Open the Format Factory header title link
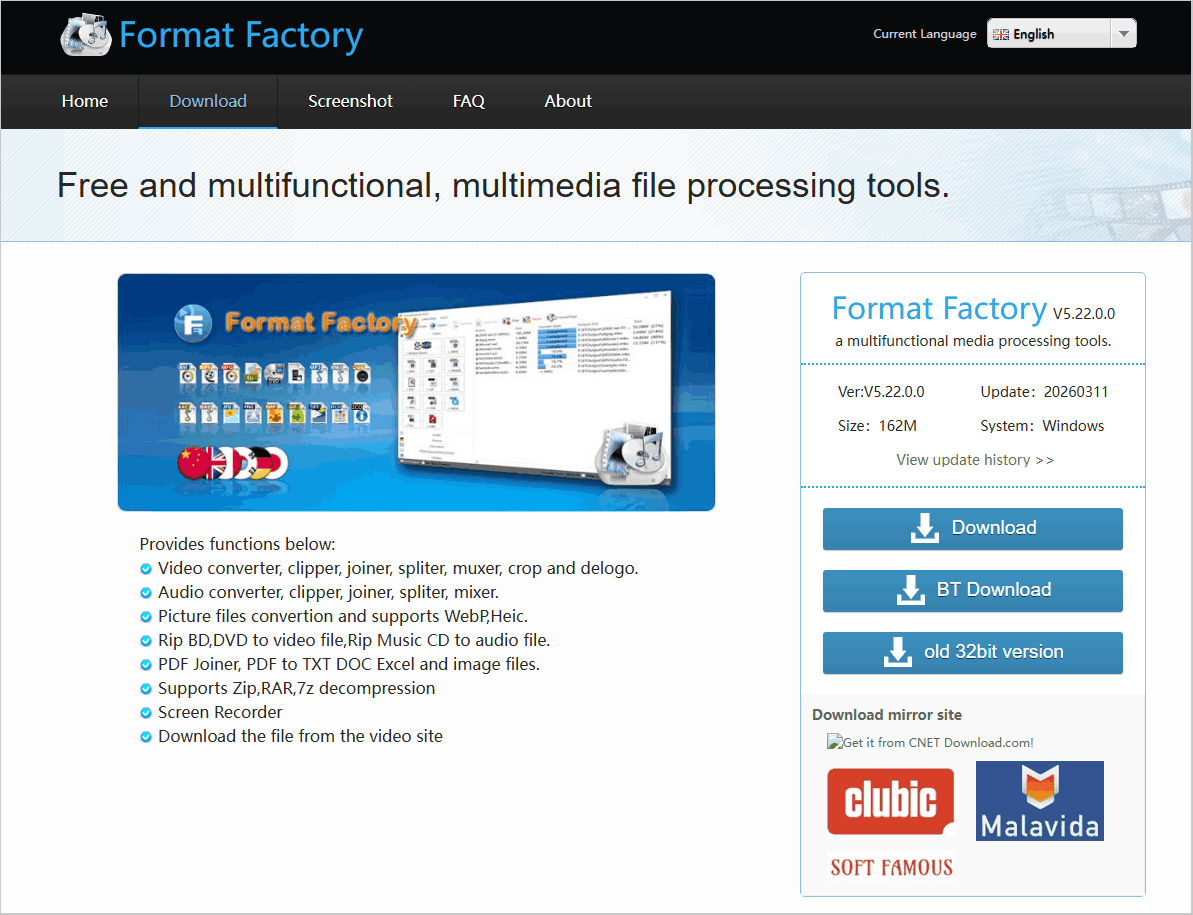Image resolution: width=1193 pixels, height=915 pixels. [x=241, y=35]
